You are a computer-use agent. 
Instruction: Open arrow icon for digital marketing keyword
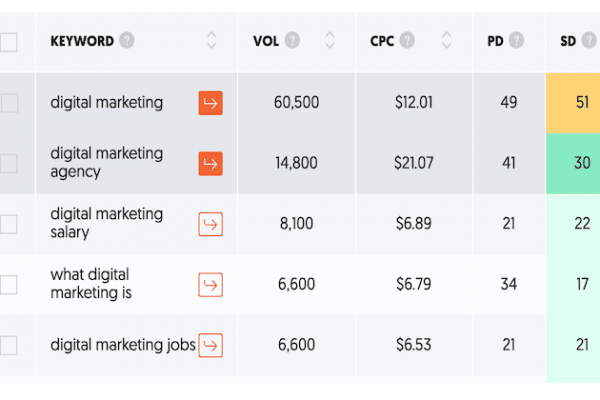pyautogui.click(x=210, y=103)
